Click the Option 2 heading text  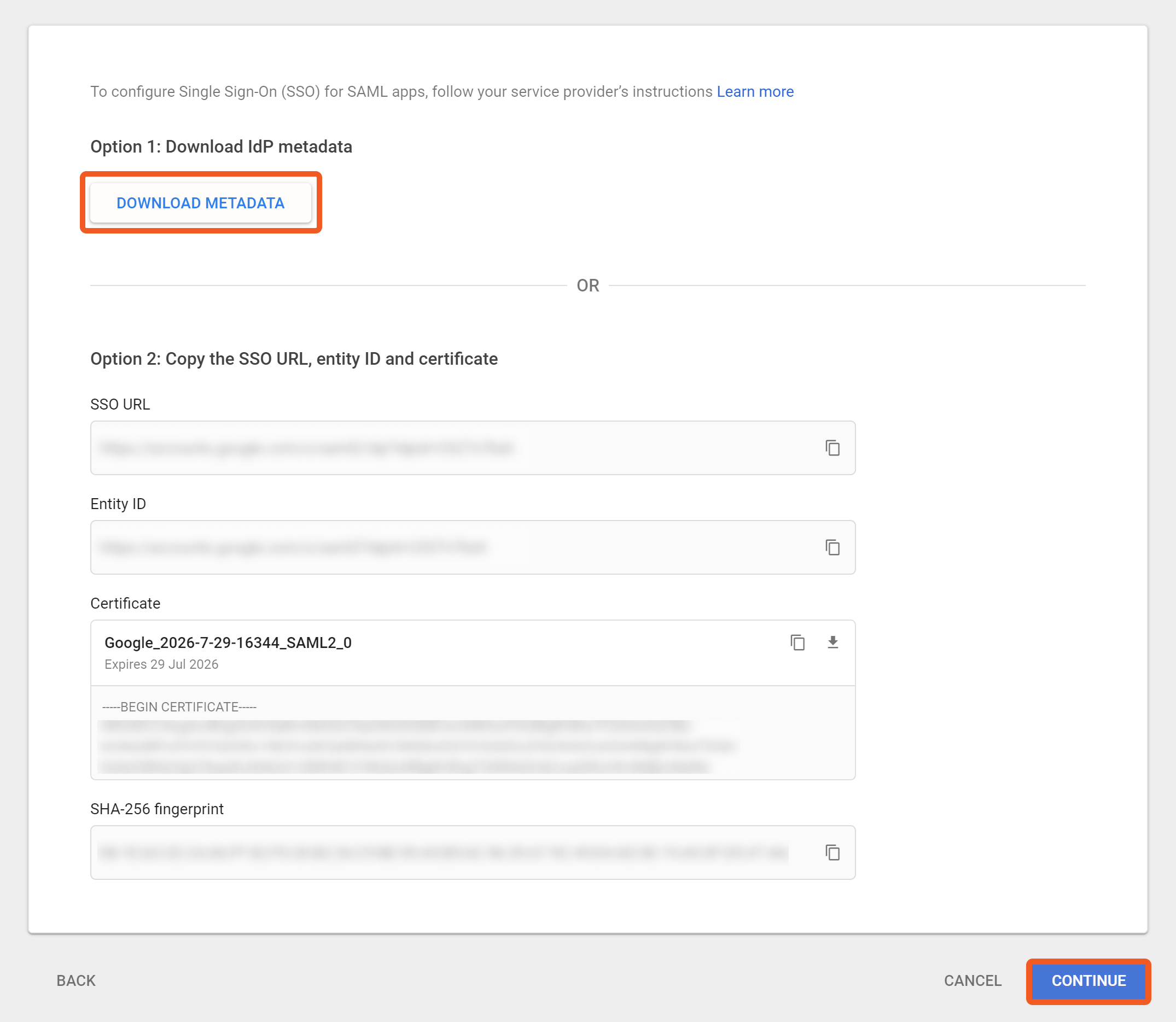click(294, 359)
